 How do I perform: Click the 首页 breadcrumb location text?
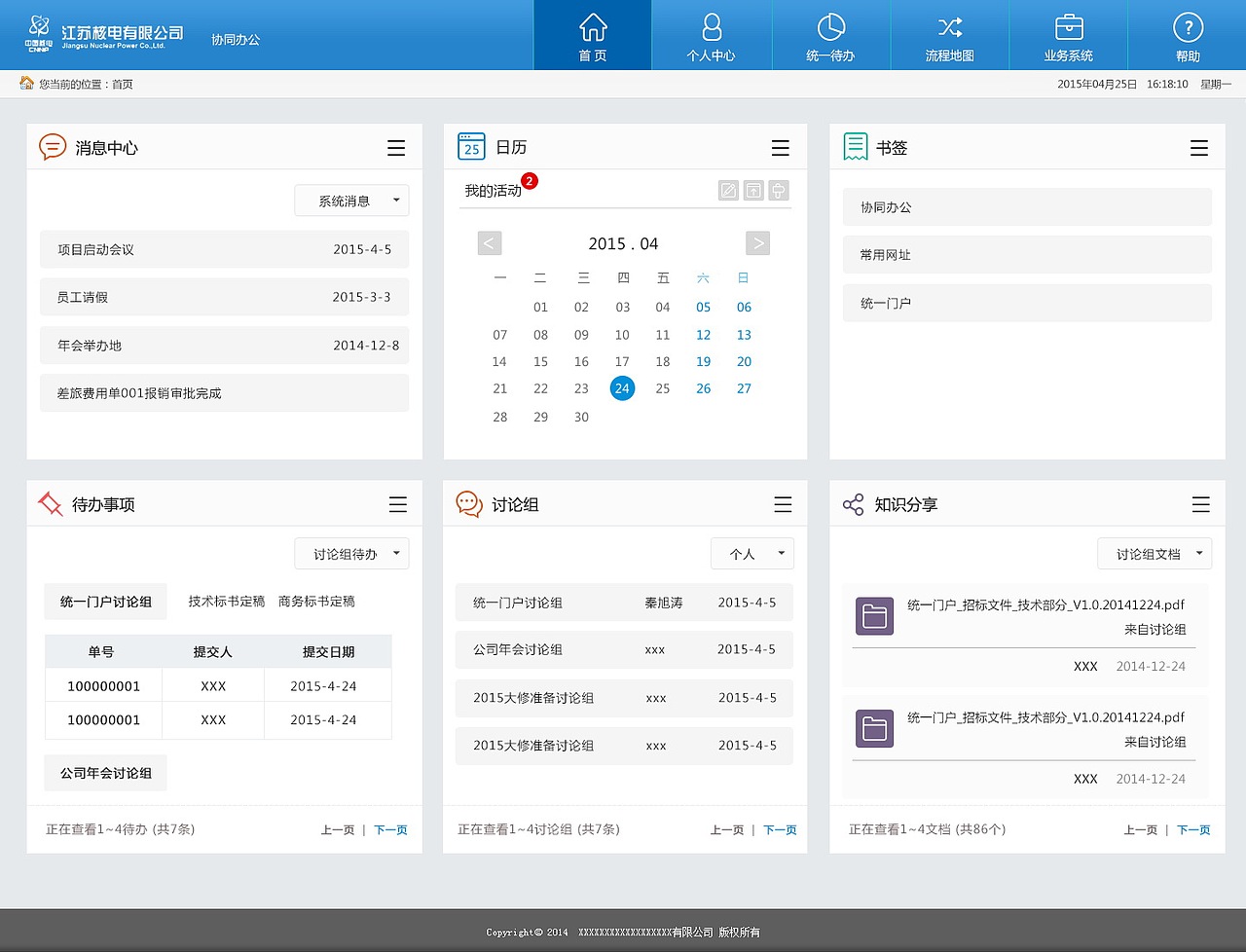point(122,85)
